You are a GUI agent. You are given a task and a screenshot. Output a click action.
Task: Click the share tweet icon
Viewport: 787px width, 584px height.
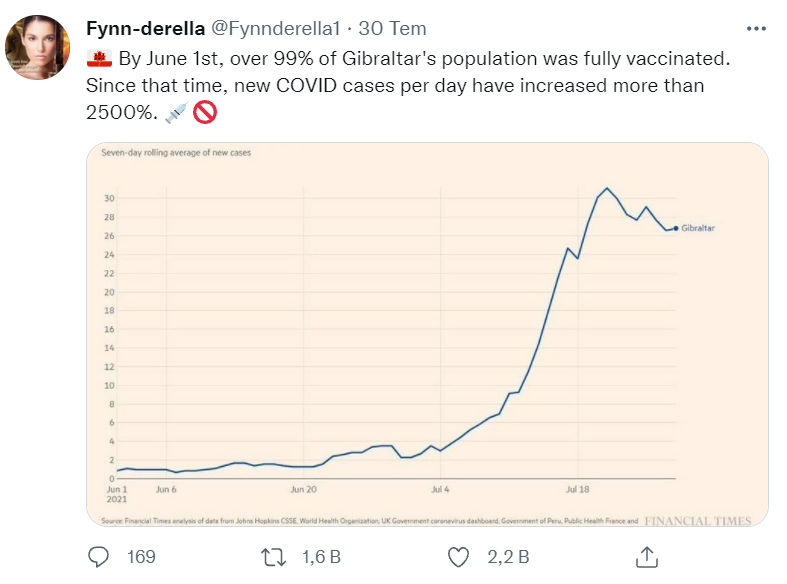[x=647, y=556]
